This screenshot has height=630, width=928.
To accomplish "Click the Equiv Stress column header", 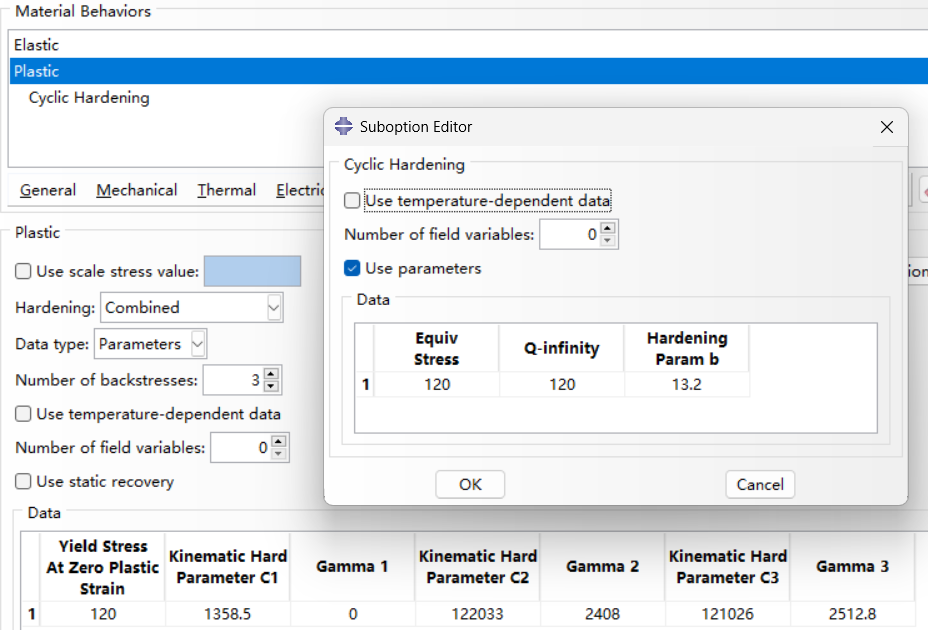I will click(437, 348).
